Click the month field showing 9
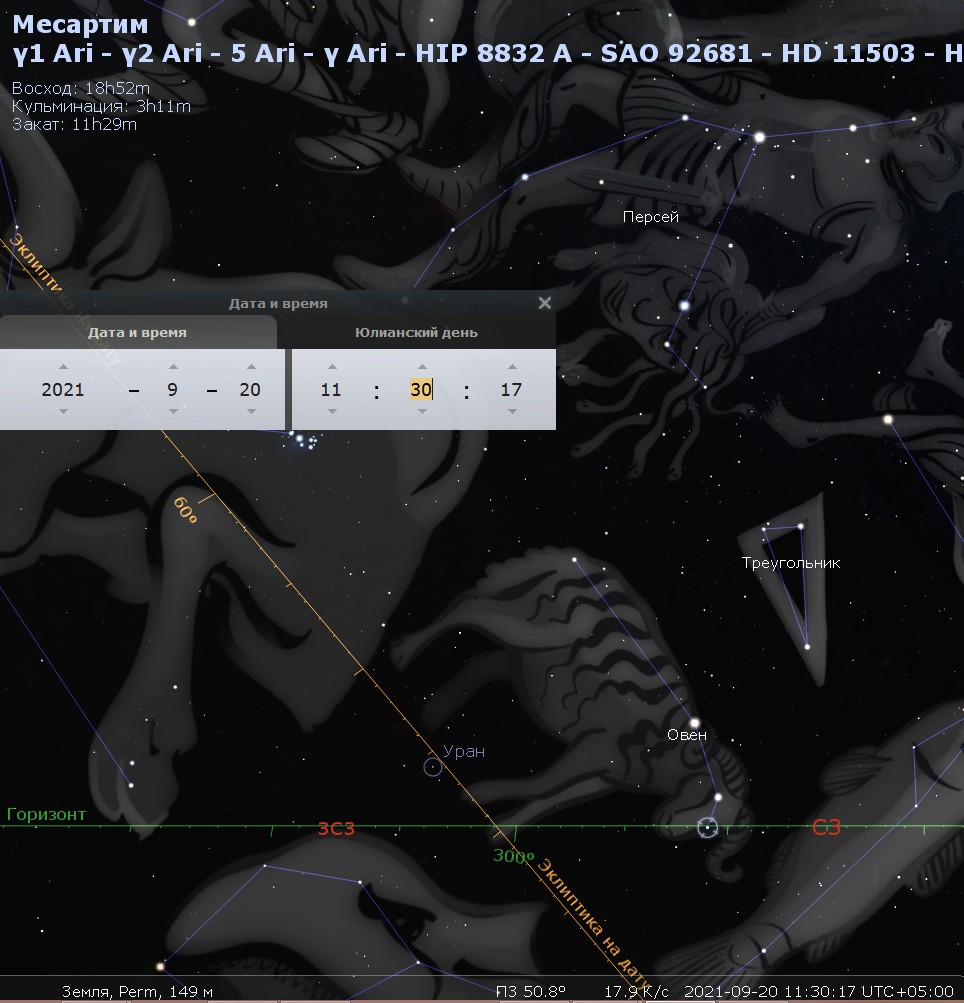 [x=173, y=390]
